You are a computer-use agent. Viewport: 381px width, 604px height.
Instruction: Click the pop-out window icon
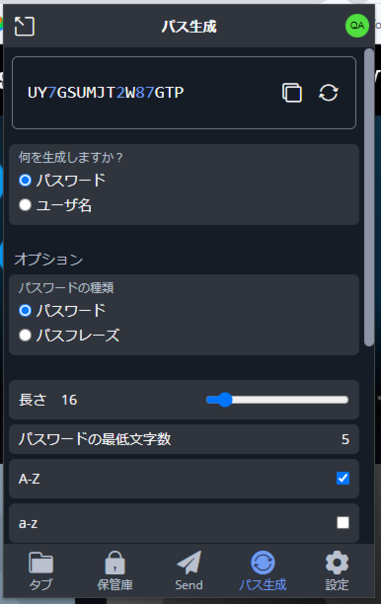(x=24, y=27)
